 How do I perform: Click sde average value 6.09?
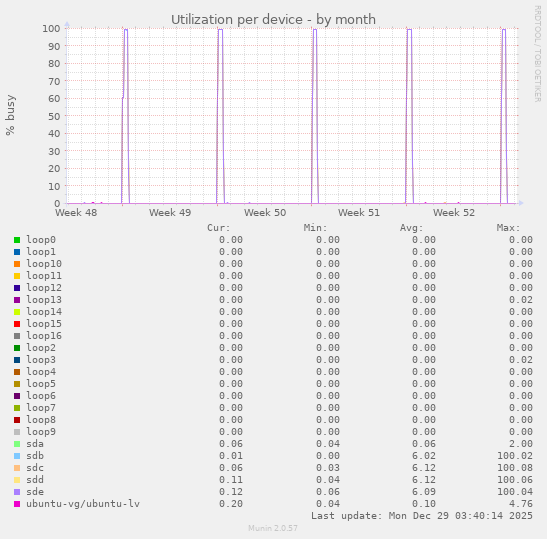pos(424,492)
